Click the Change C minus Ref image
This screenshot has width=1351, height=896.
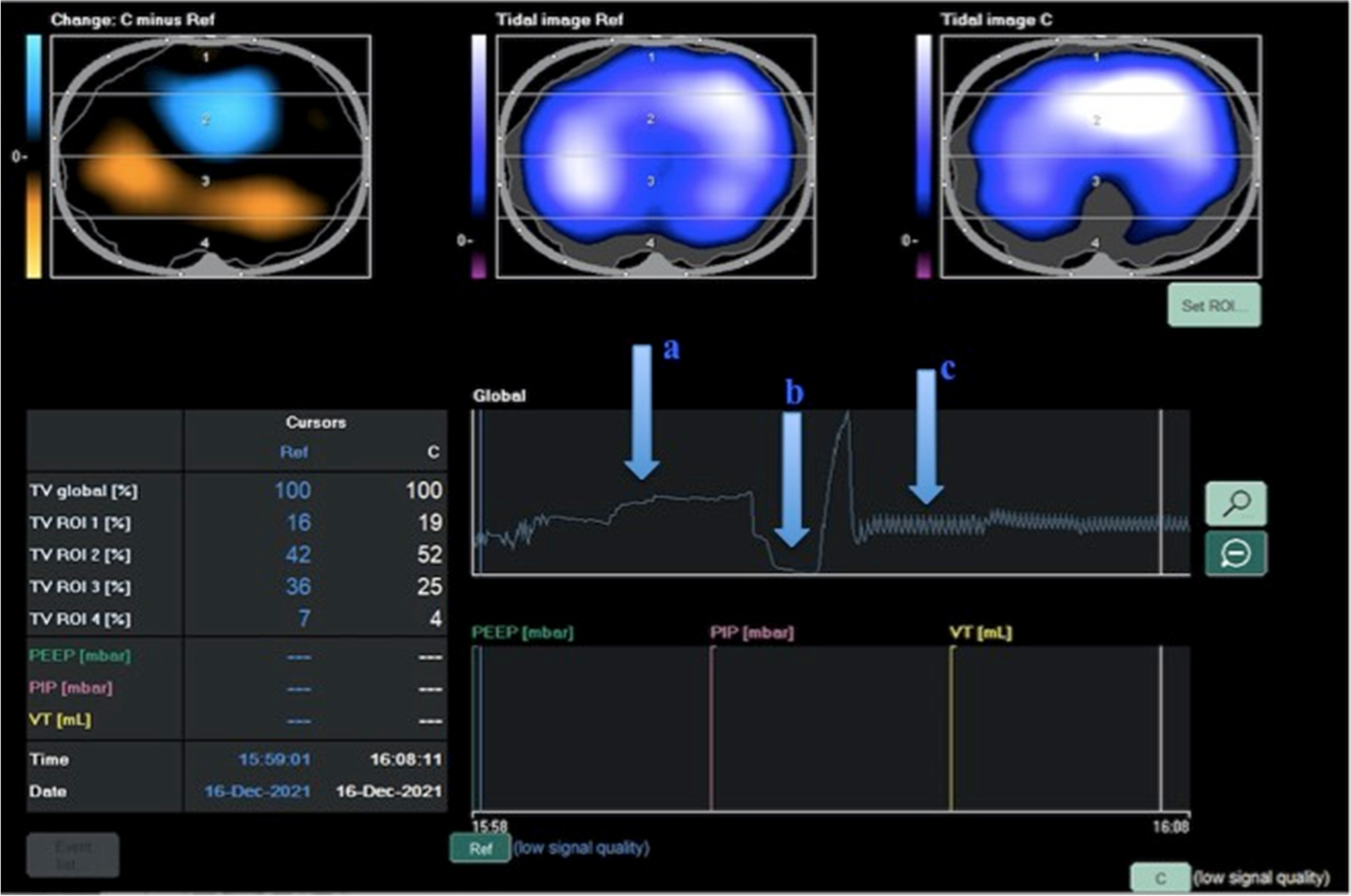211,156
